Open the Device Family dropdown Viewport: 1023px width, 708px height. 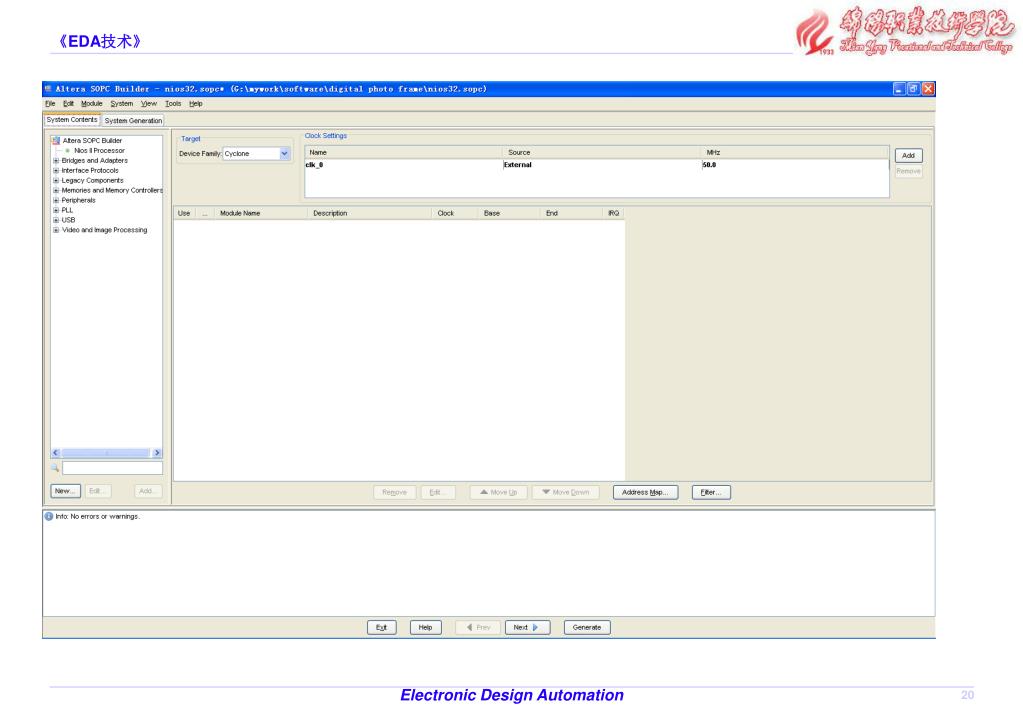284,154
